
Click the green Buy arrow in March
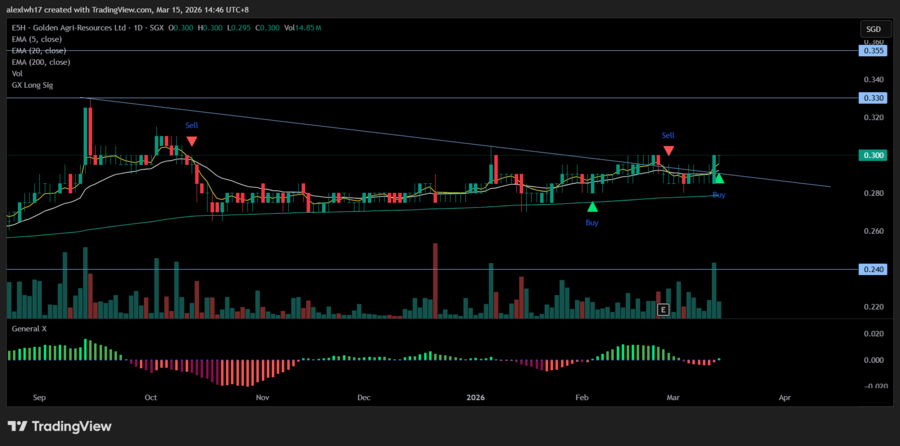pos(718,178)
